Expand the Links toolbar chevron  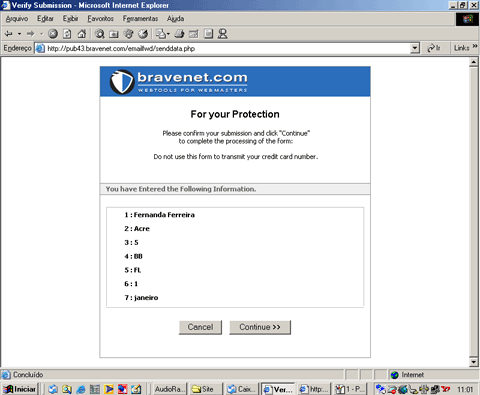click(x=475, y=47)
